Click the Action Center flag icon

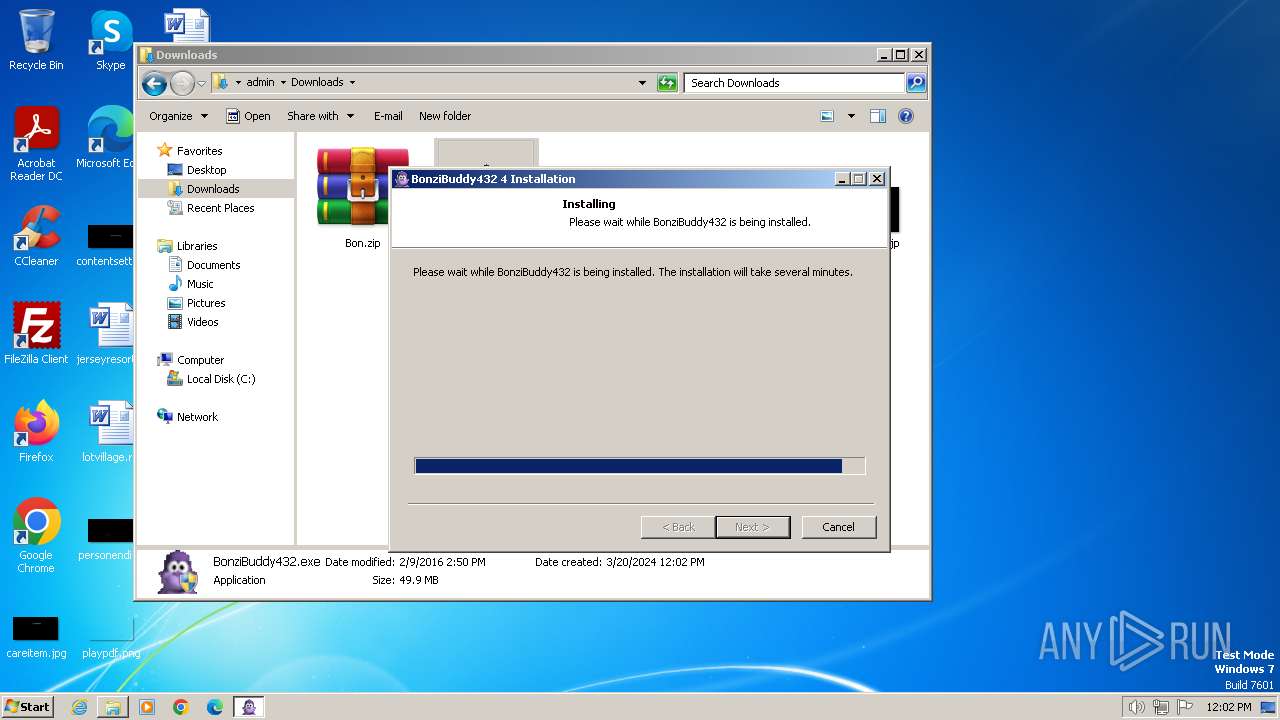tap(1185, 707)
